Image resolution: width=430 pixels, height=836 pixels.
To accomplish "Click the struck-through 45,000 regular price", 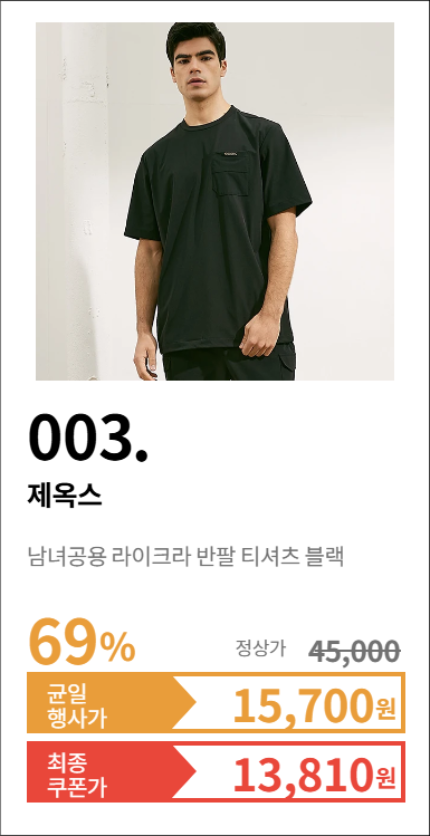I will pyautogui.click(x=354, y=651).
